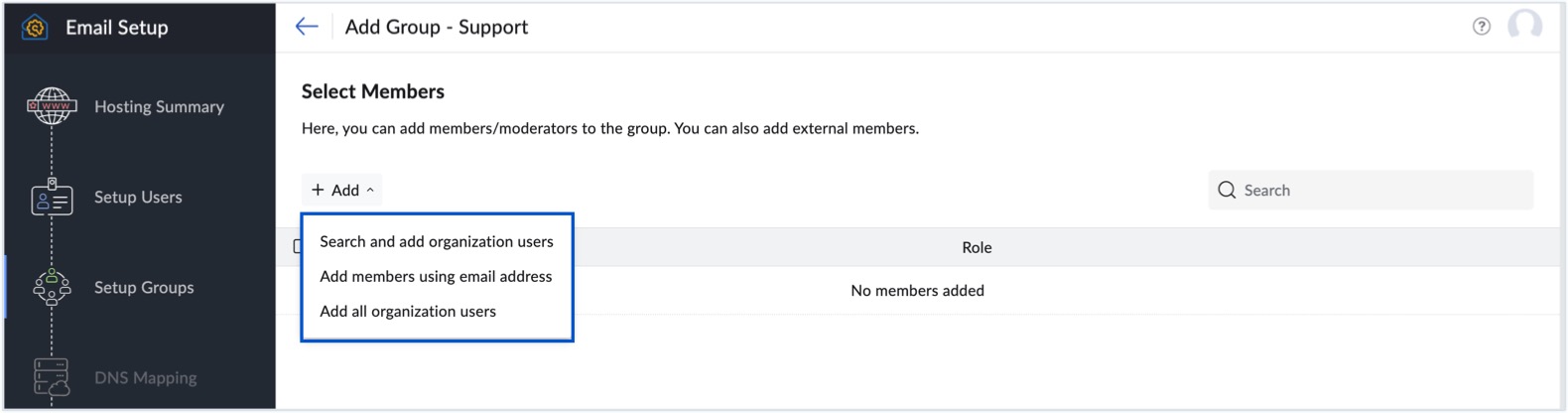Open the Setup Groups step
Image resolution: width=1568 pixels, height=413 pixels.
(x=144, y=287)
